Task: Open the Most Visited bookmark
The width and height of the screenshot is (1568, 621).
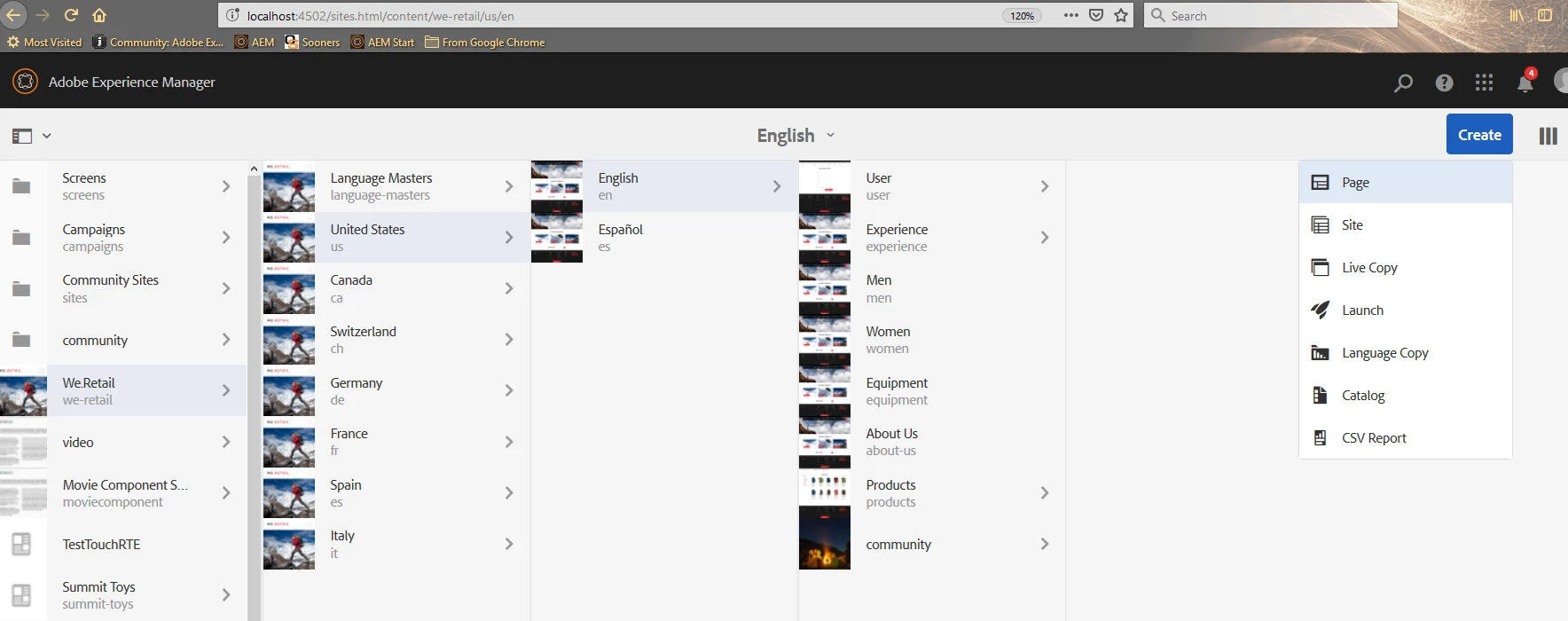Action: point(44,42)
